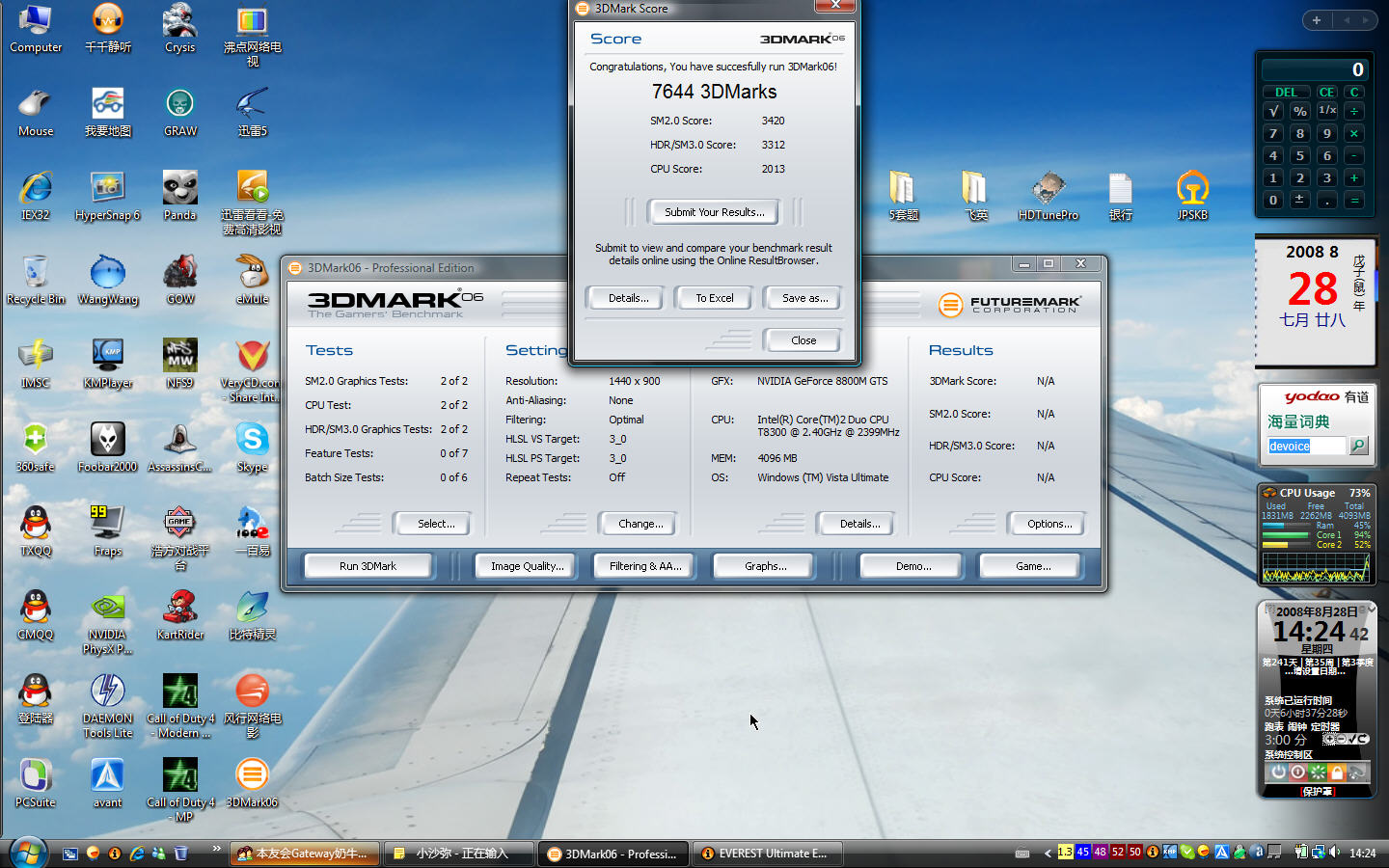
Task: Click the CPU Usage gadget graph
Action: [x=1316, y=568]
